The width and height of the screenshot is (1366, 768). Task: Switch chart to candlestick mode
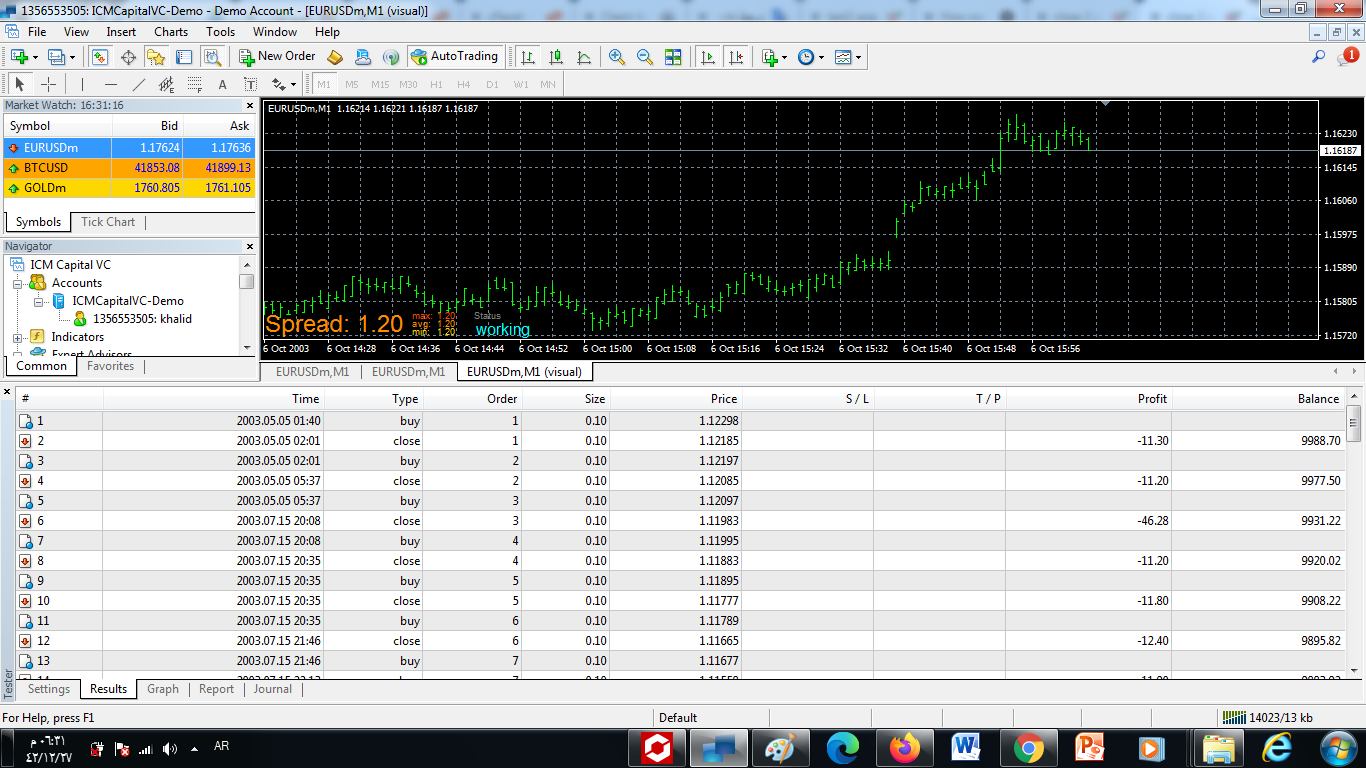(x=555, y=57)
